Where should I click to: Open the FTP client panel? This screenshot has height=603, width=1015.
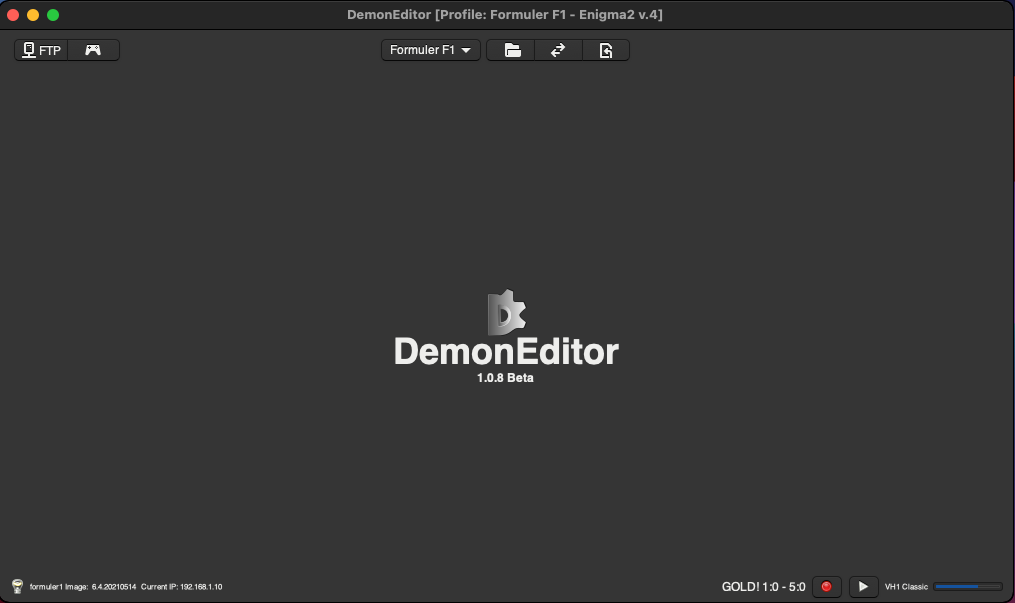[x=41, y=50]
